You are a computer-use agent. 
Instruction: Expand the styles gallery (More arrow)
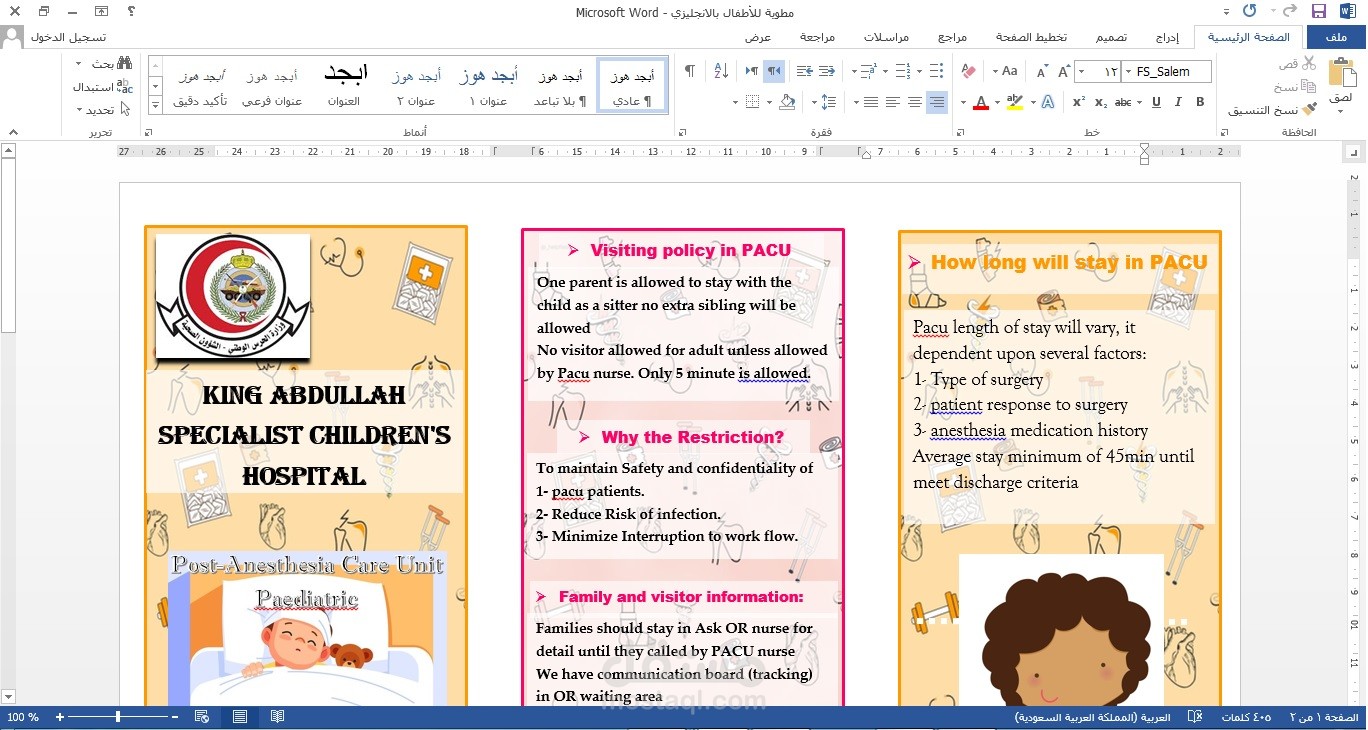tap(155, 105)
